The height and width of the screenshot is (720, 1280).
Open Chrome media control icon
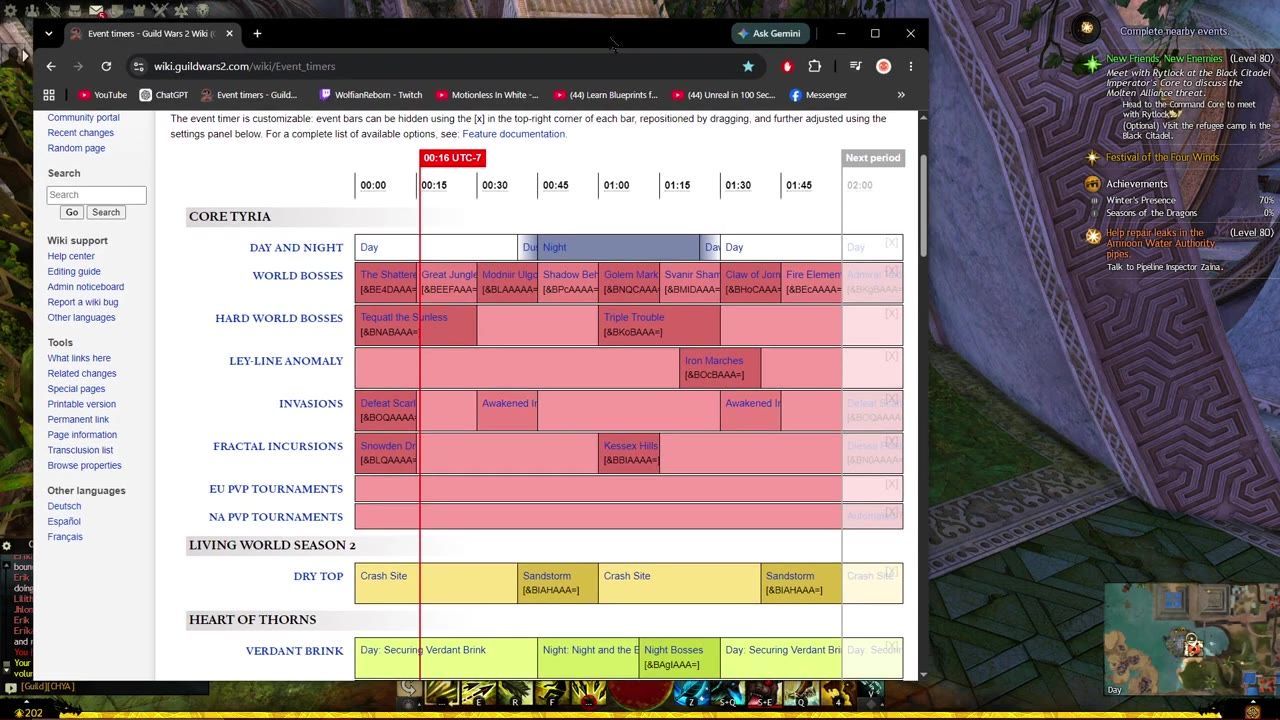pyautogui.click(x=855, y=66)
